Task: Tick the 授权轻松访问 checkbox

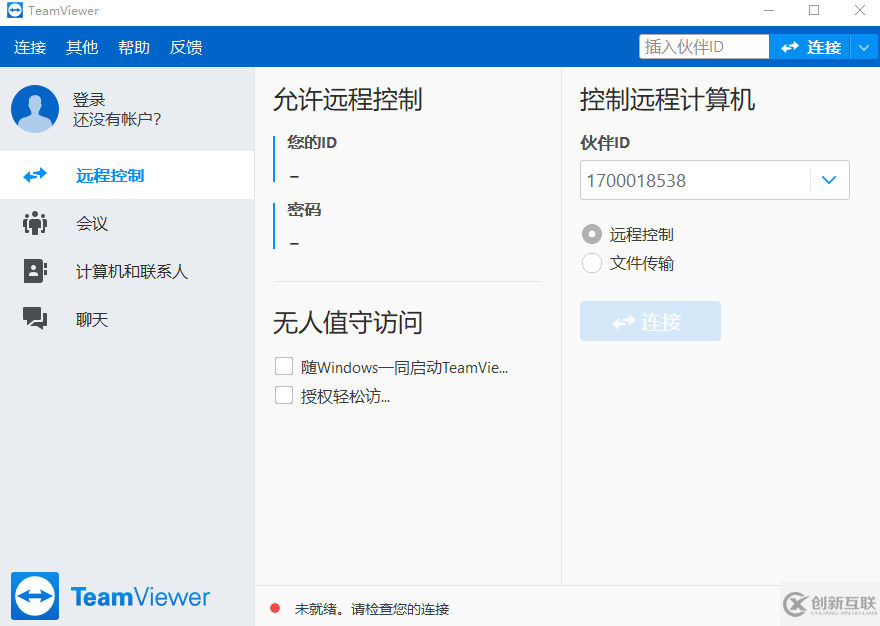Action: point(284,395)
